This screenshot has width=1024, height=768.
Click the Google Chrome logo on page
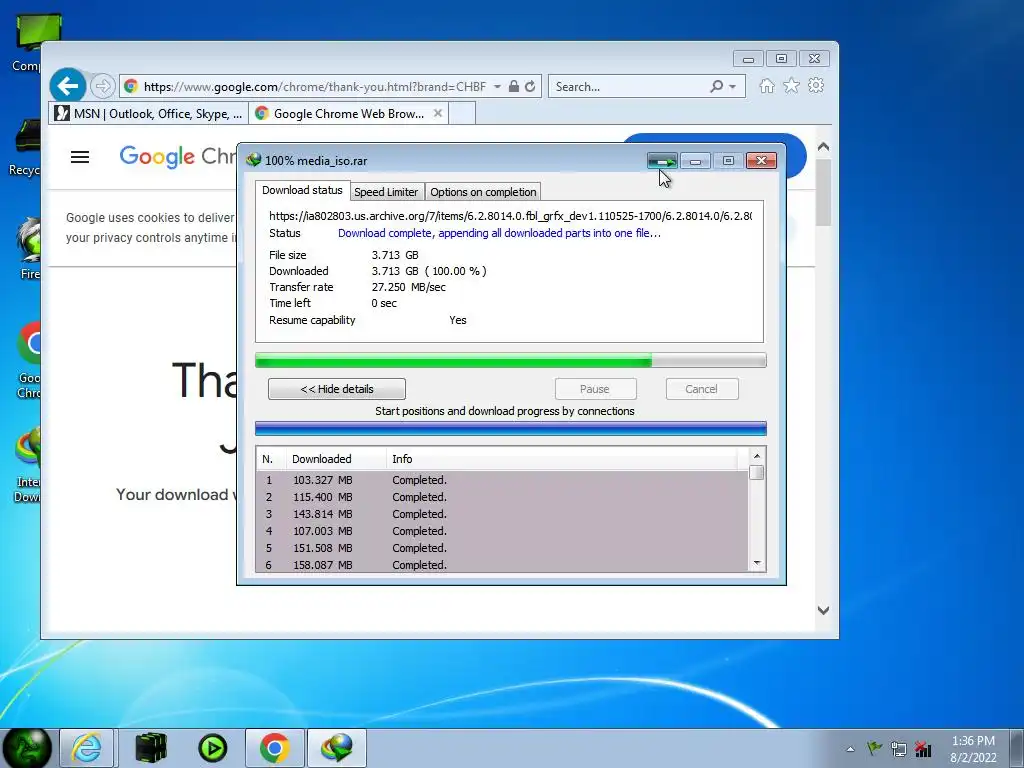[x=177, y=157]
